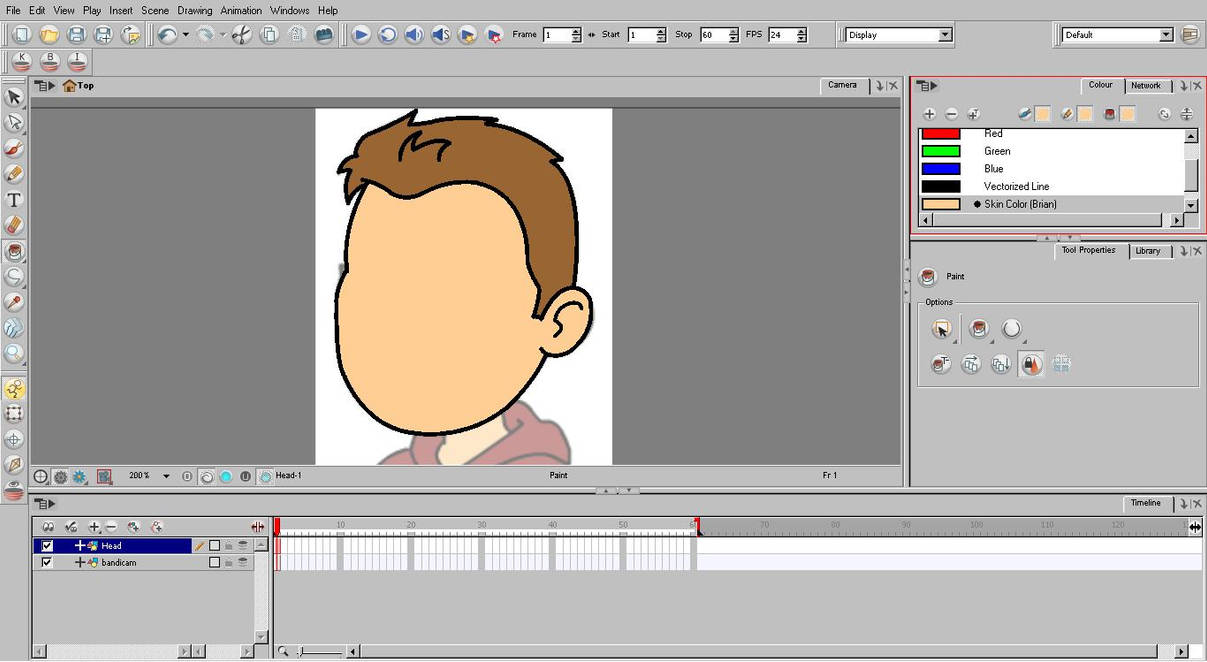
Task: Toggle the bandicam layer checkbox
Action: coord(46,562)
